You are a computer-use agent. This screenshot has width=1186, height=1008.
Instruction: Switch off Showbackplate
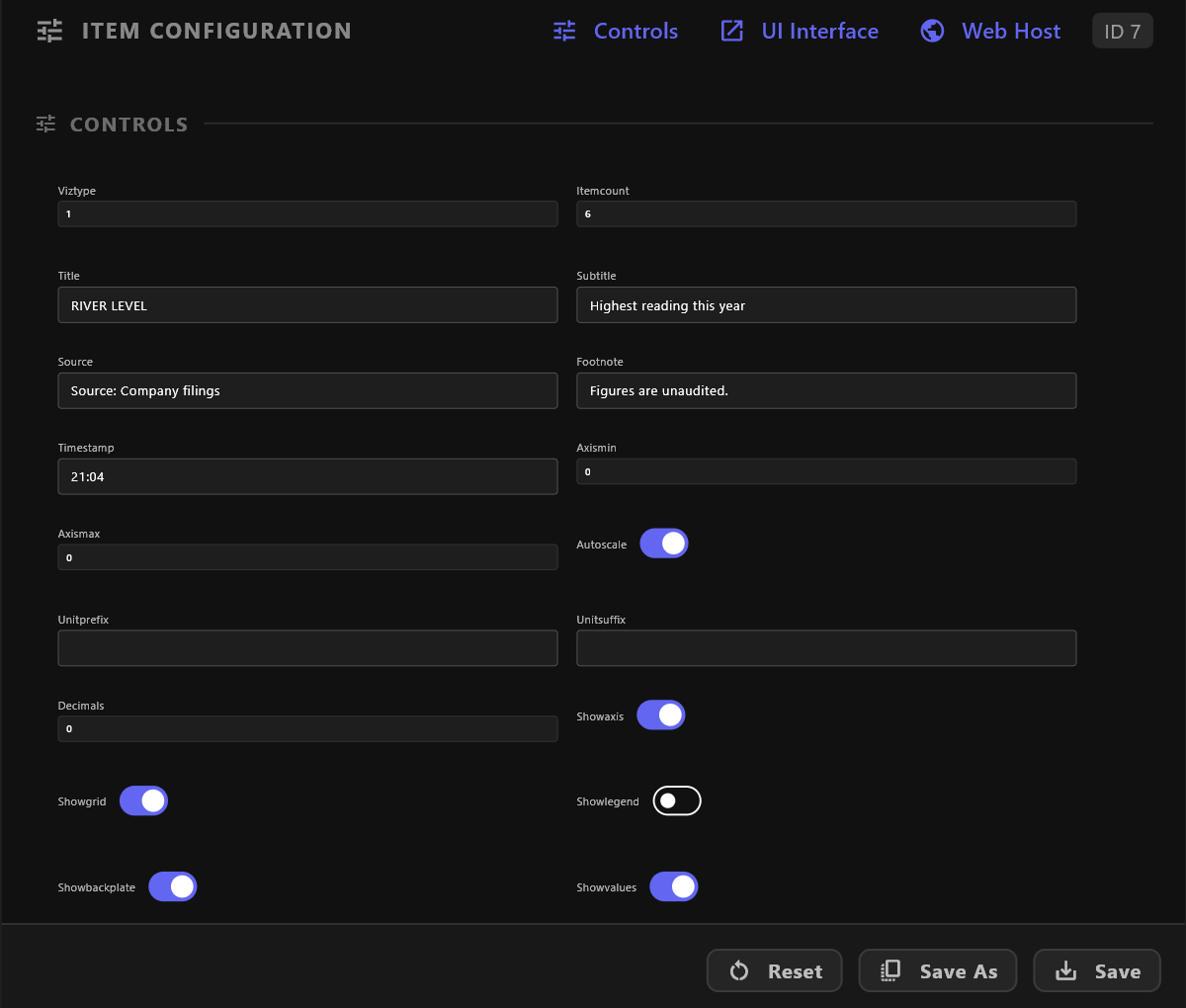(x=173, y=886)
